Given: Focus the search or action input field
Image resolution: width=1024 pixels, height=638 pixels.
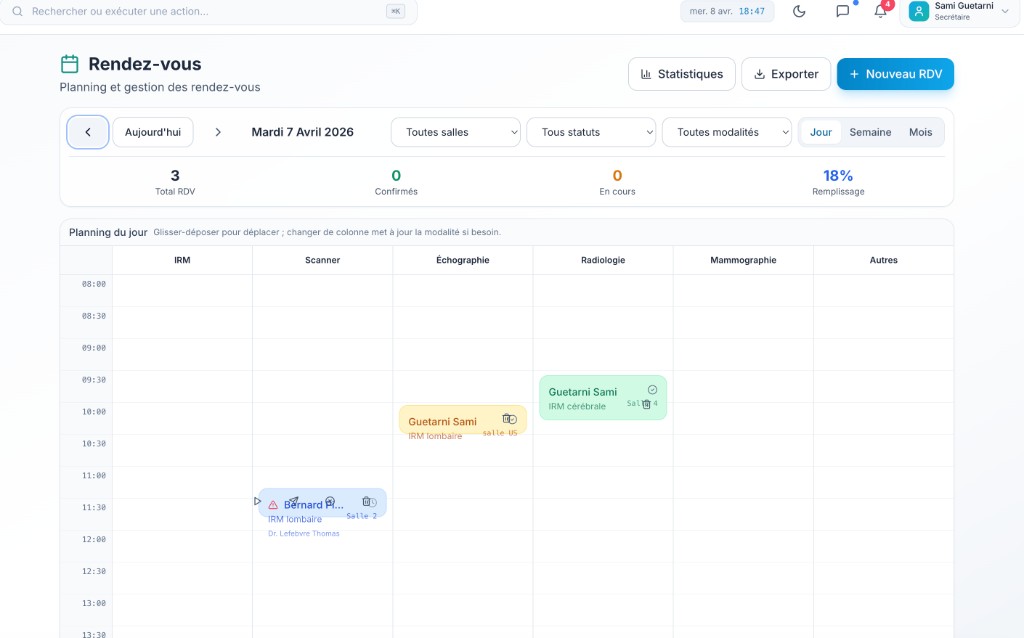Looking at the screenshot, I should coord(208,11).
